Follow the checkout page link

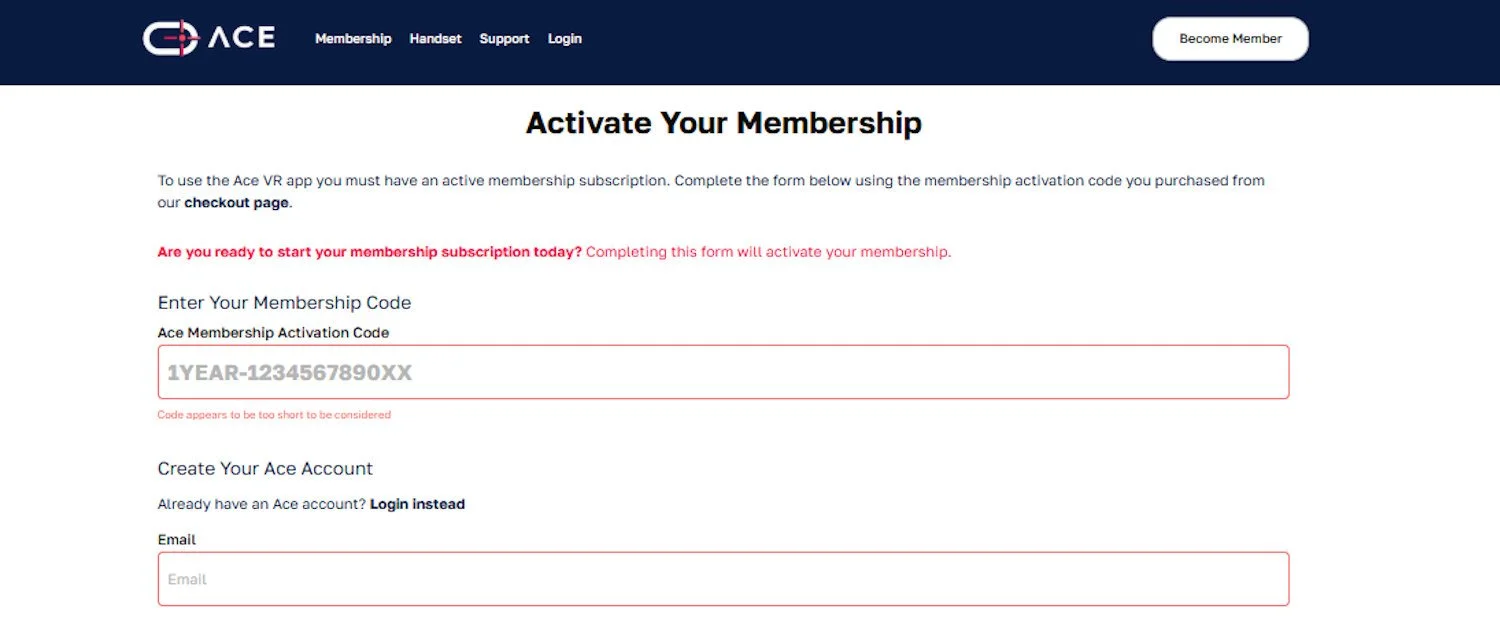pyautogui.click(x=237, y=202)
